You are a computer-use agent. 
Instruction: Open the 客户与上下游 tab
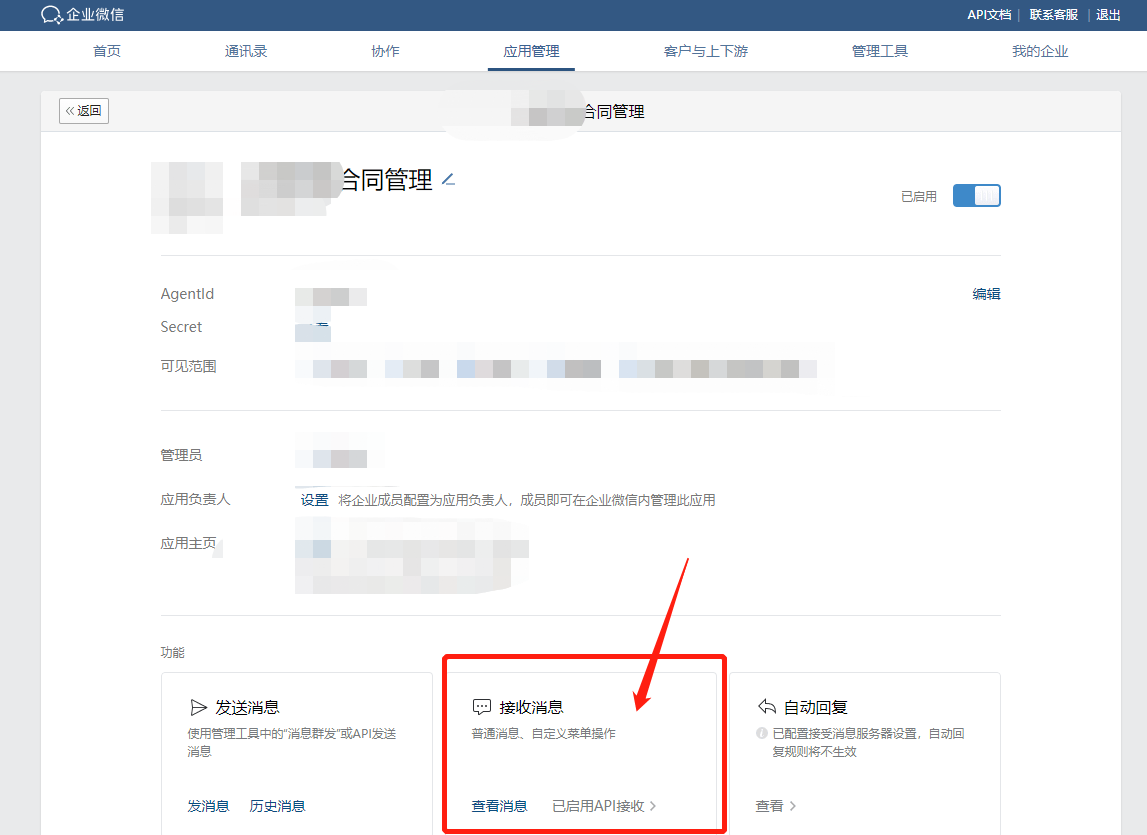705,50
